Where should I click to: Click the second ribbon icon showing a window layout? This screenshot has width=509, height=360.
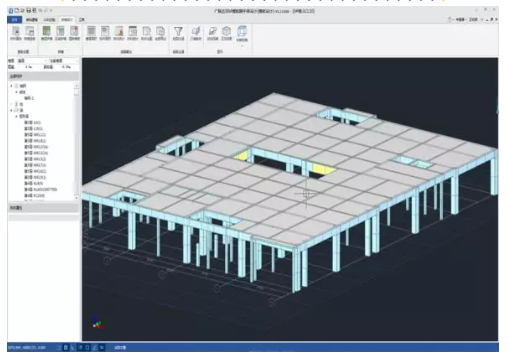[30, 31]
